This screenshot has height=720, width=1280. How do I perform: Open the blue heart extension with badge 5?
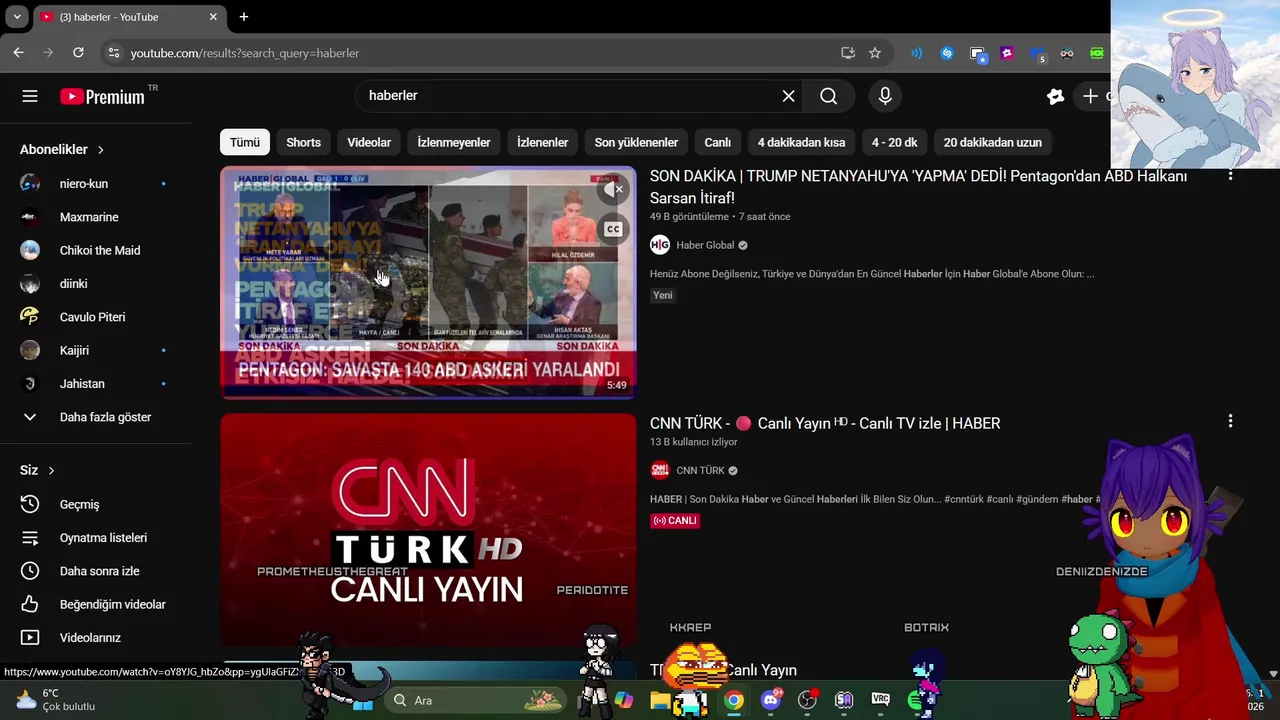pos(1038,54)
